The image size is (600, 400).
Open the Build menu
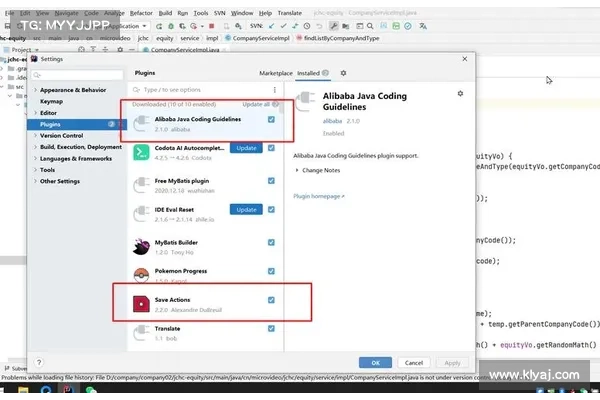[x=165, y=13]
